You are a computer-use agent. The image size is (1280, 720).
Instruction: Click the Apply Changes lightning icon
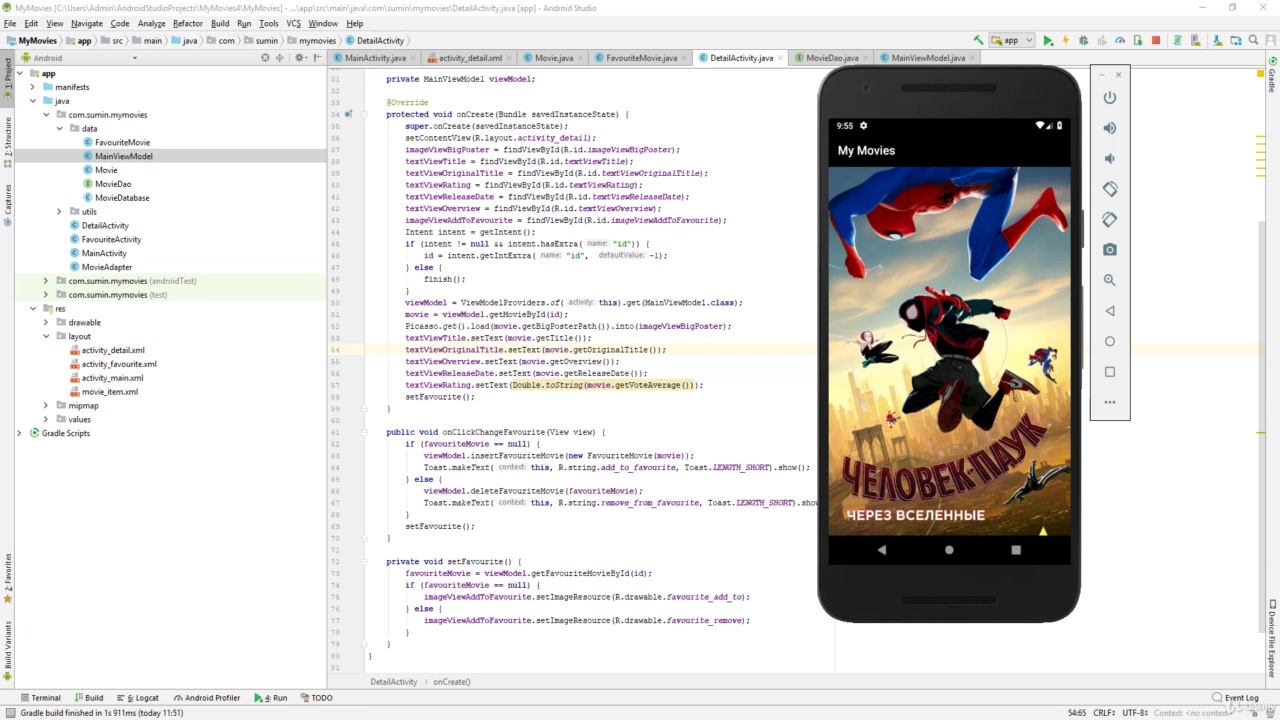(1065, 41)
